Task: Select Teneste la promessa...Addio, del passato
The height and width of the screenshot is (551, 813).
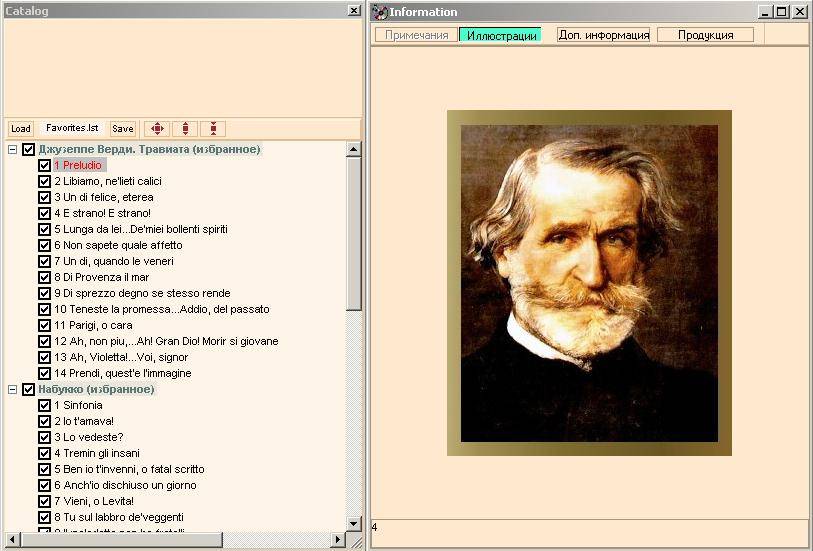Action: pyautogui.click(x=162, y=309)
